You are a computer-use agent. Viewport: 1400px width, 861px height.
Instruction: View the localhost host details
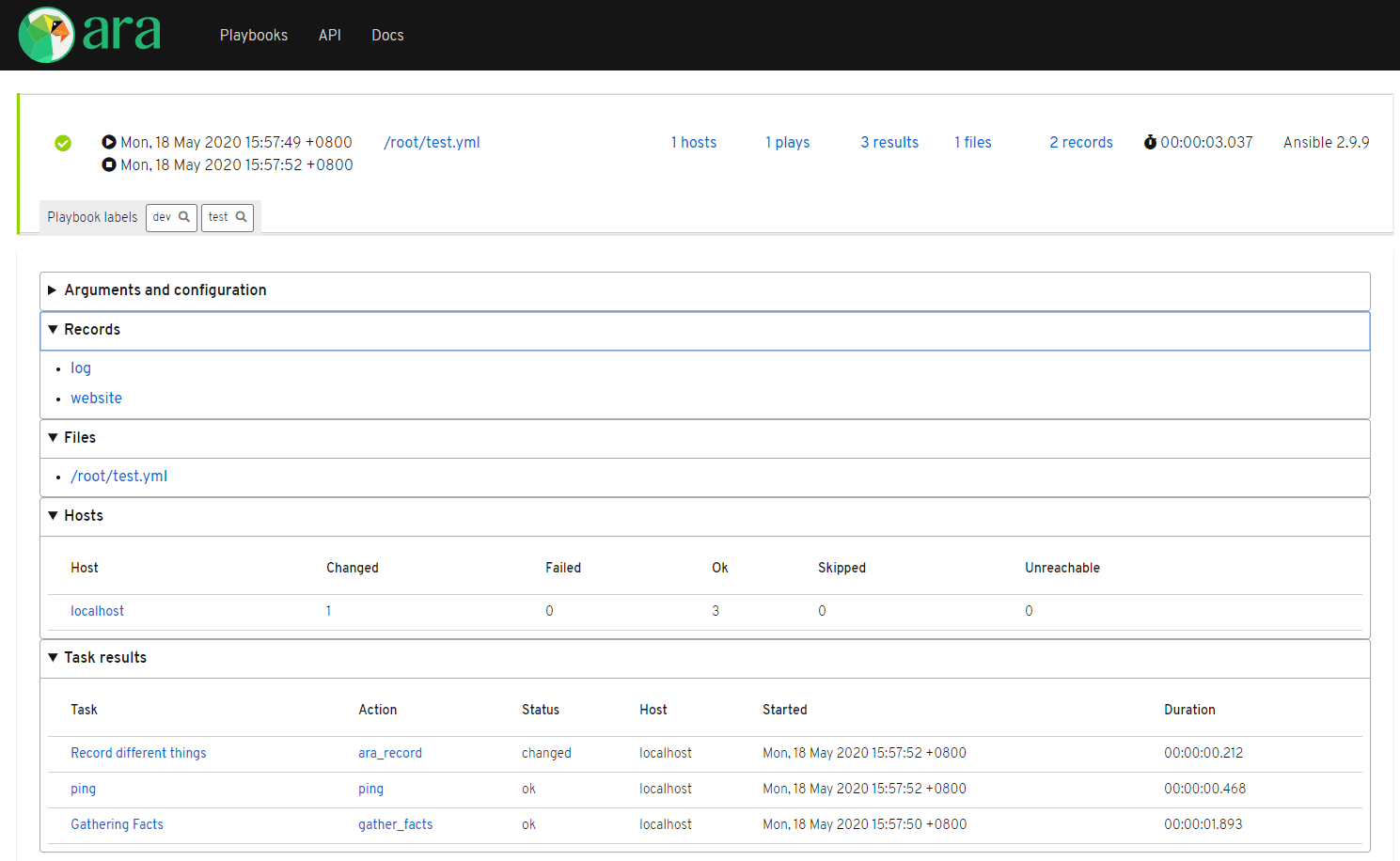[x=97, y=611]
